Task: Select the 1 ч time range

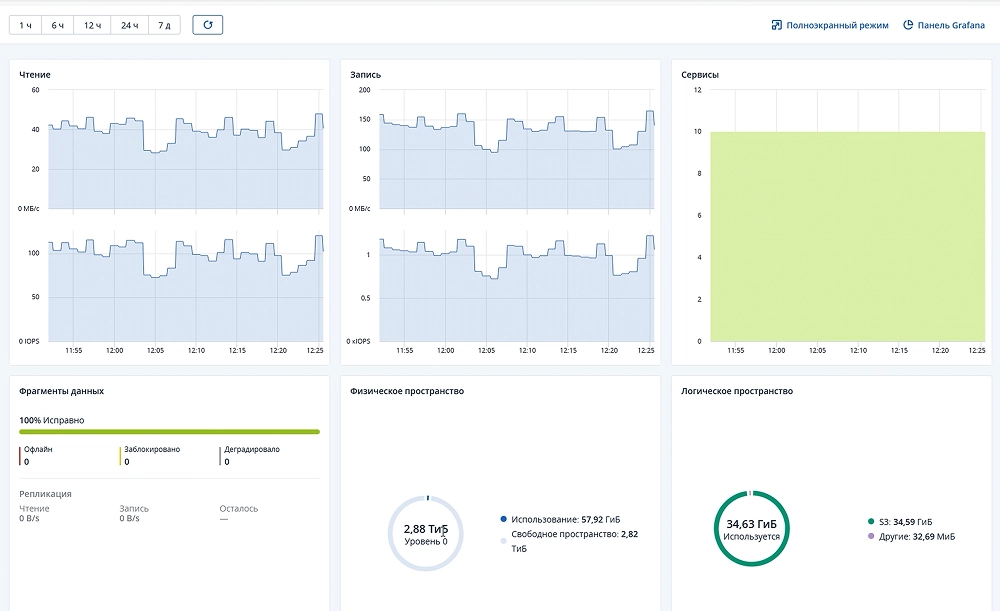Action: click(x=25, y=25)
